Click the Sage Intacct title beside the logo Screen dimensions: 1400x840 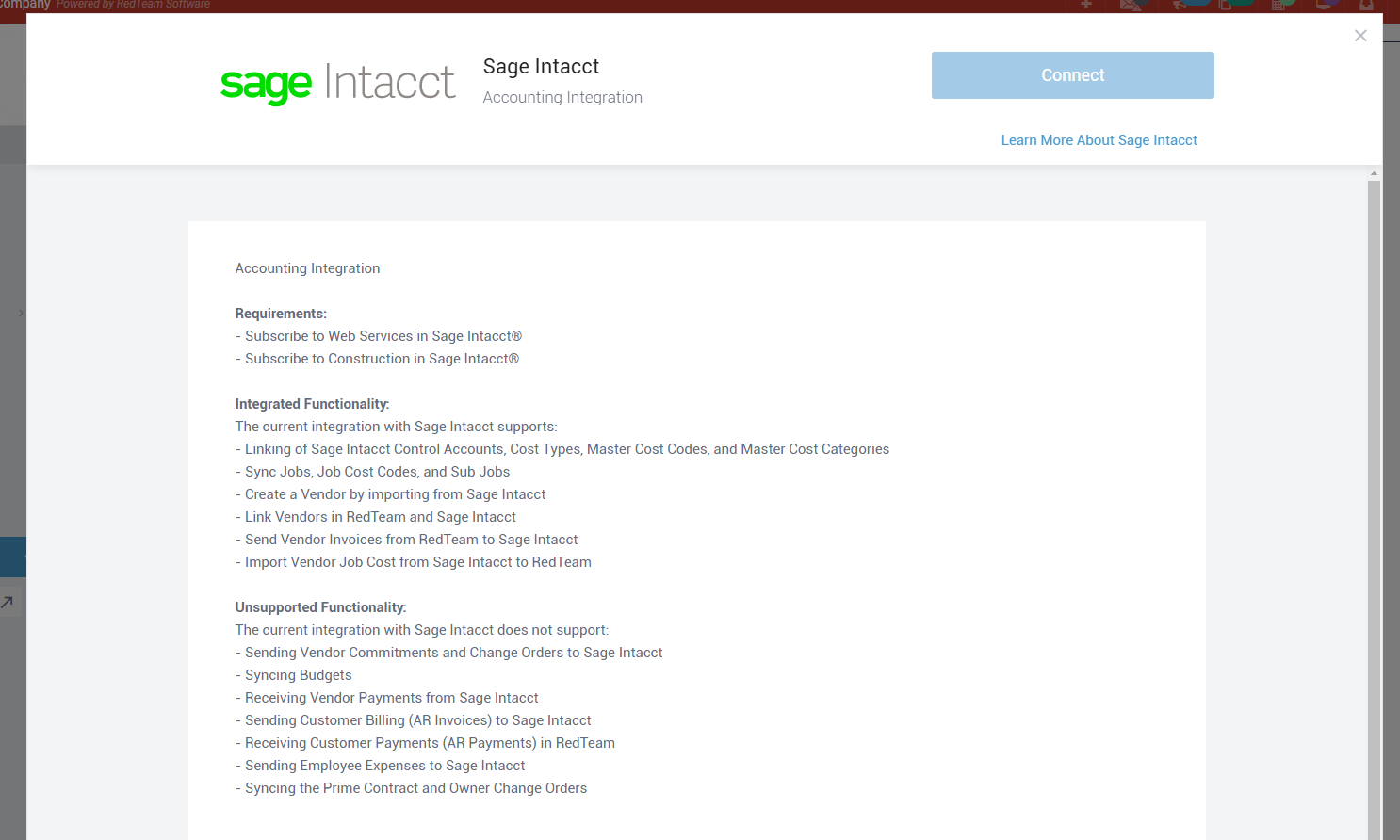(541, 67)
